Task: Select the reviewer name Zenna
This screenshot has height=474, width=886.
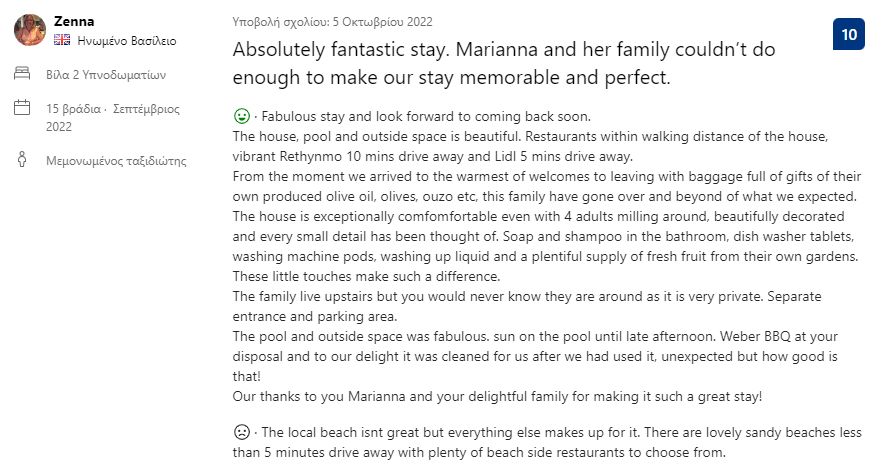Action: [x=72, y=21]
